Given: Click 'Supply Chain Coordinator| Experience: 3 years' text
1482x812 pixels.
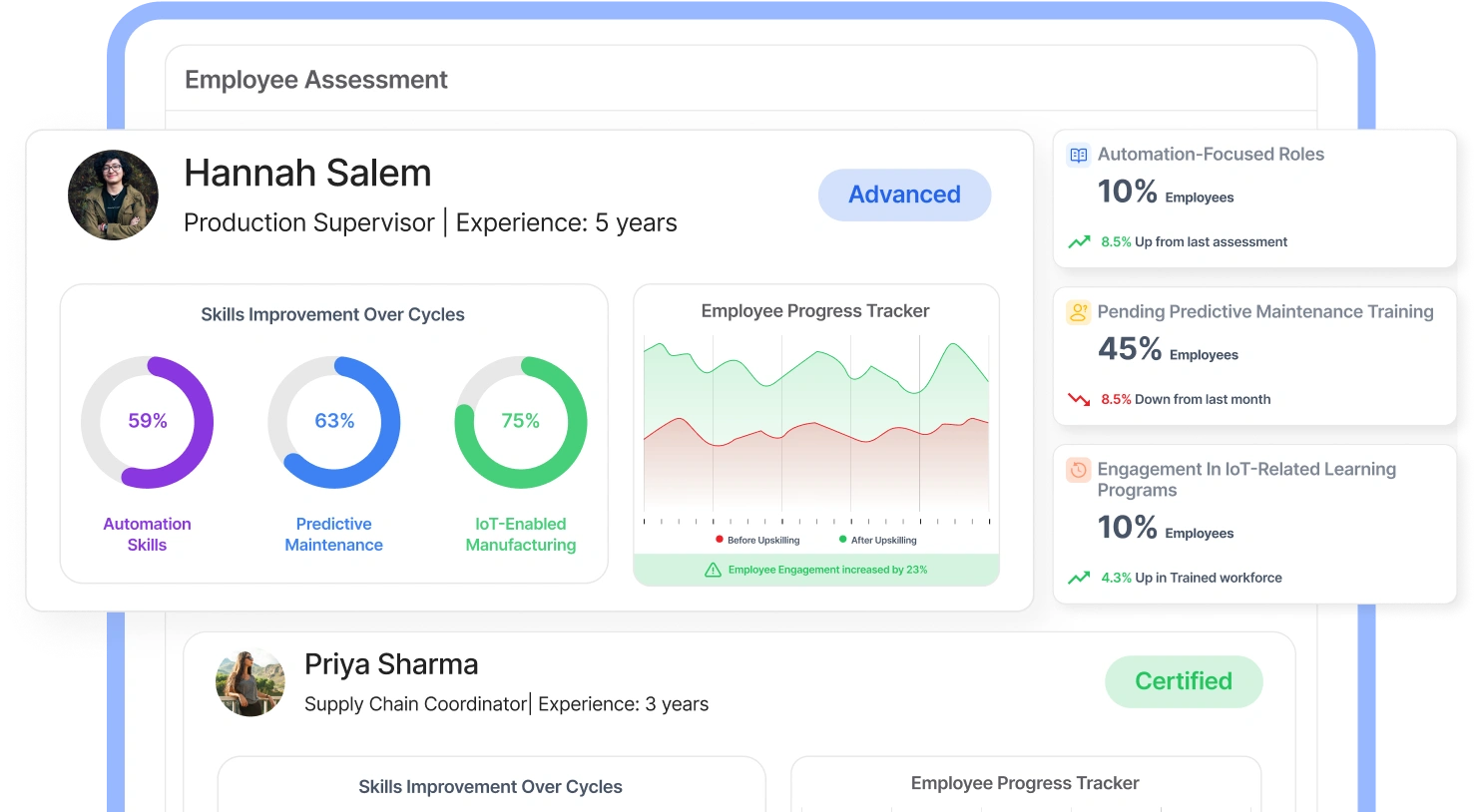Looking at the screenshot, I should click(x=506, y=704).
